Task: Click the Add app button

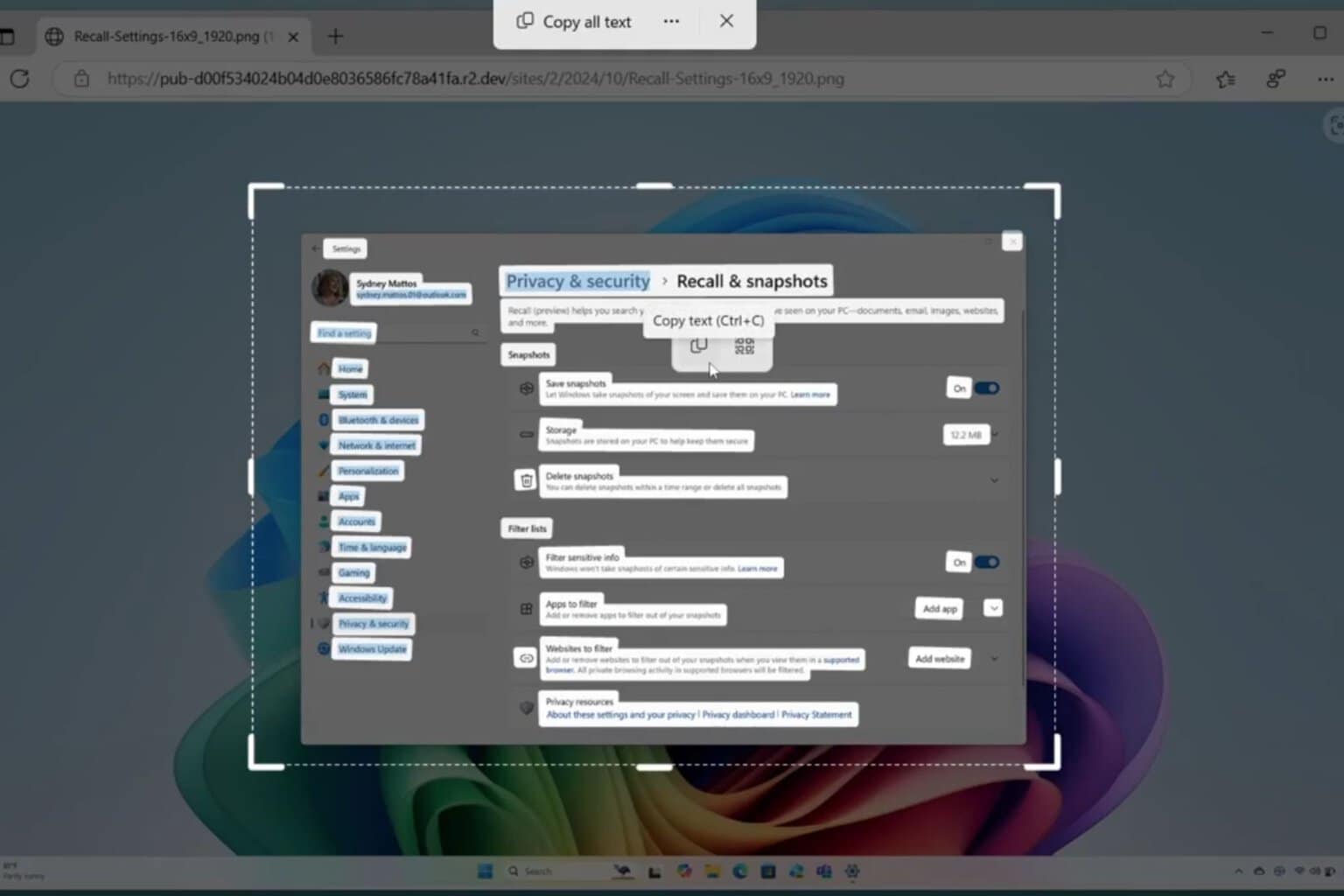Action: 941,608
